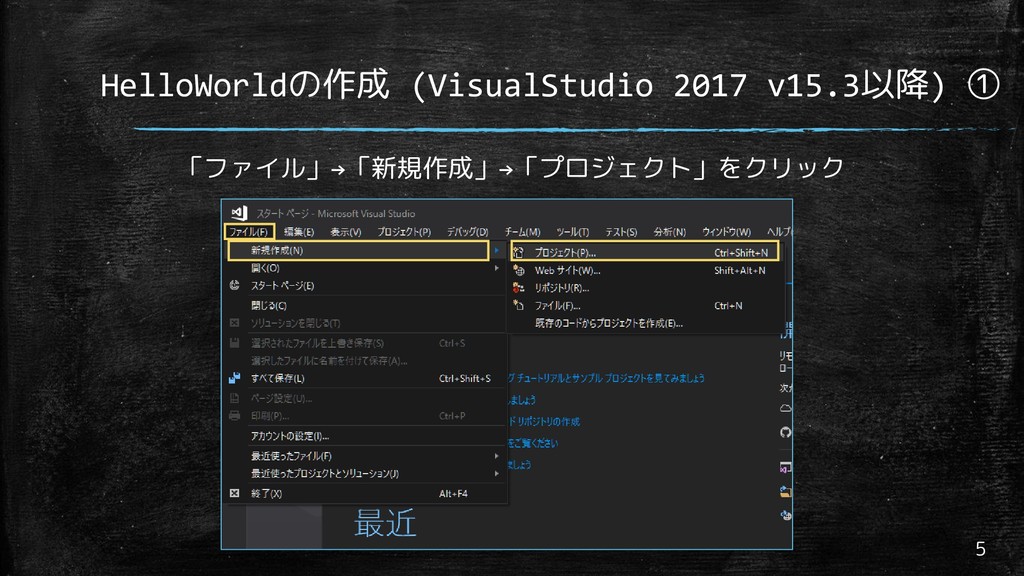
Task: Click the cloud icon on Start Page right side
Action: [786, 408]
